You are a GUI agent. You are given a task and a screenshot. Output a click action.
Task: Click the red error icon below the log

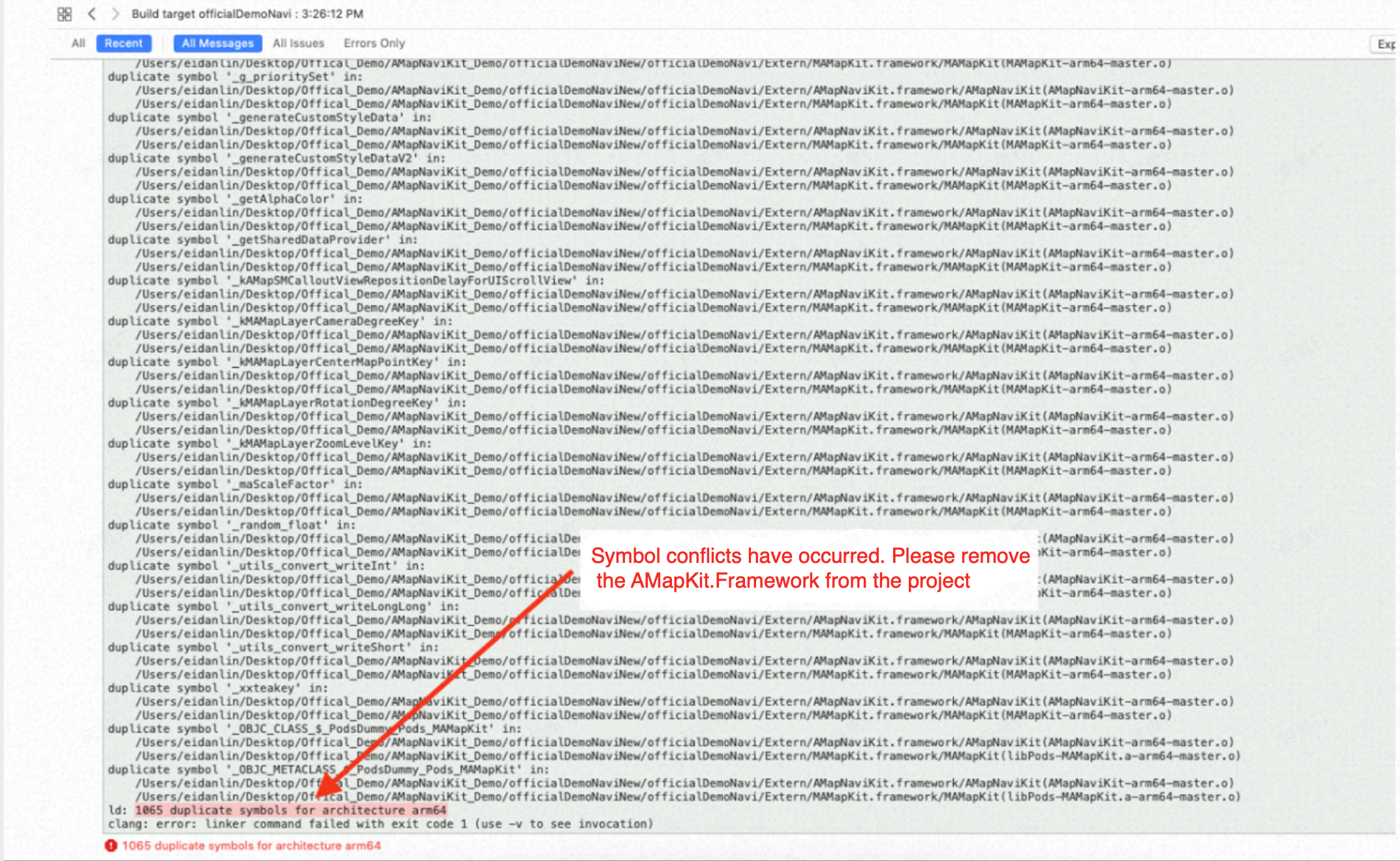coord(111,845)
